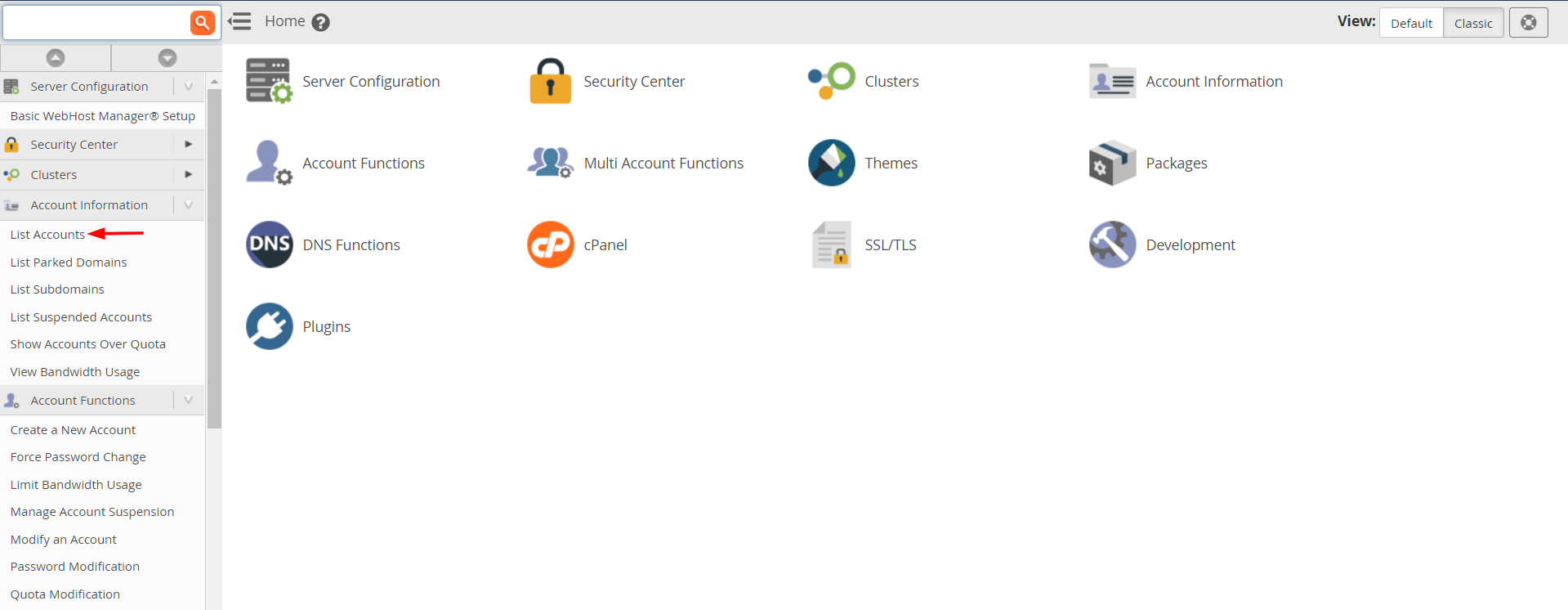Select Account Information sidebar heading
1568x610 pixels.
(x=89, y=204)
